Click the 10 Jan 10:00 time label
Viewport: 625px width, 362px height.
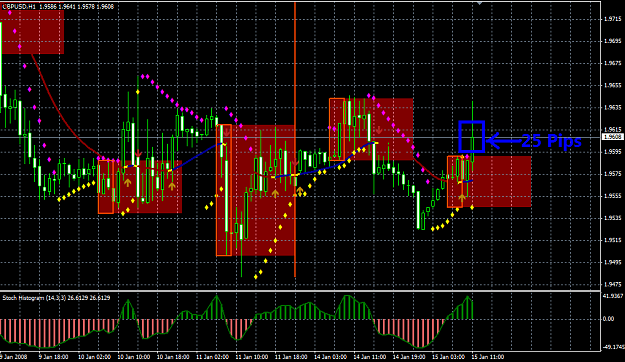tap(134, 356)
